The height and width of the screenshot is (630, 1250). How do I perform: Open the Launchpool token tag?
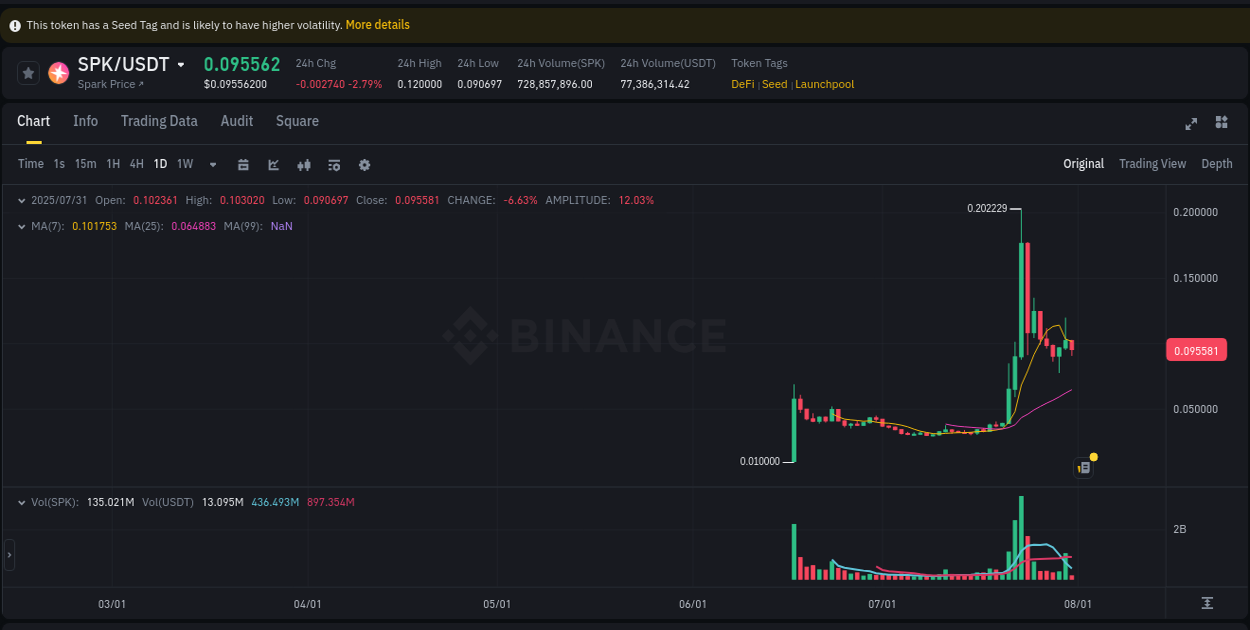(x=824, y=84)
